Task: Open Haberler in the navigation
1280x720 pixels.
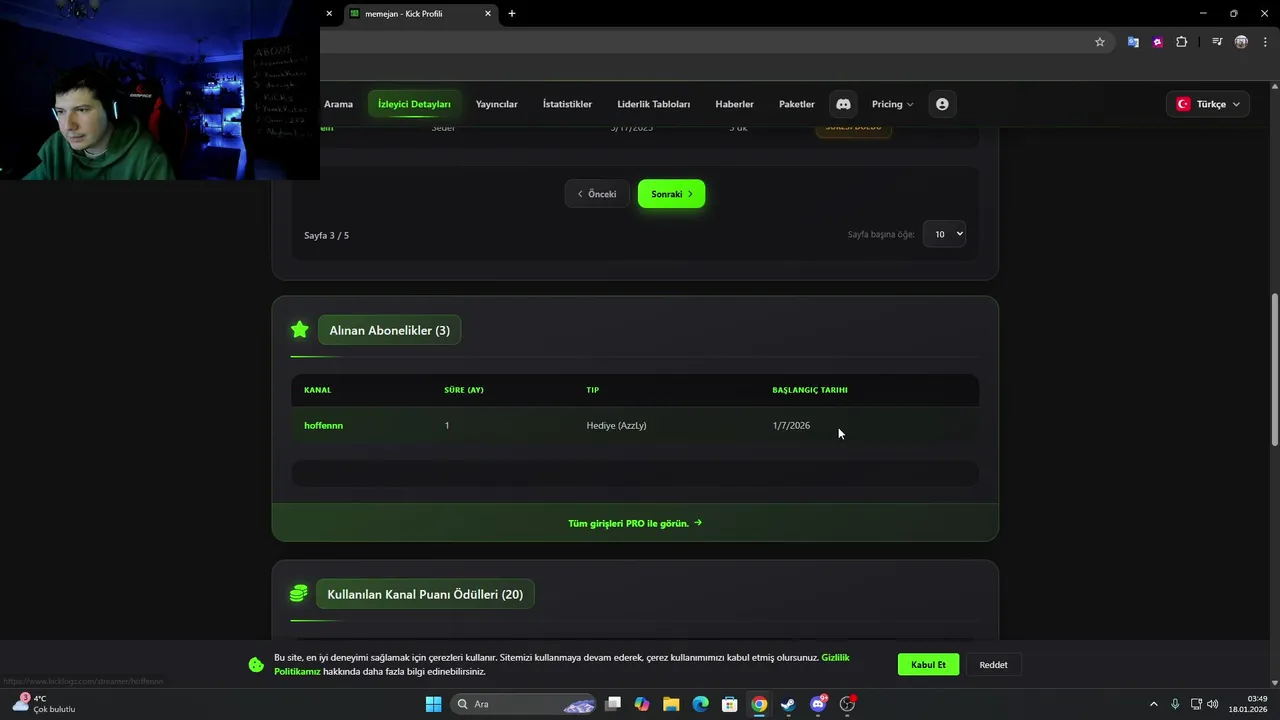Action: [x=734, y=104]
